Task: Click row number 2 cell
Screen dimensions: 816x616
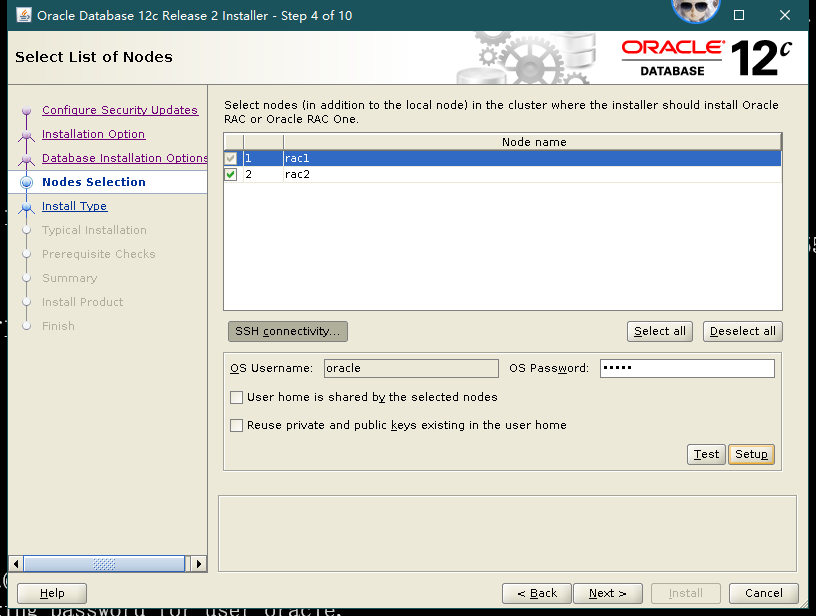Action: point(263,174)
